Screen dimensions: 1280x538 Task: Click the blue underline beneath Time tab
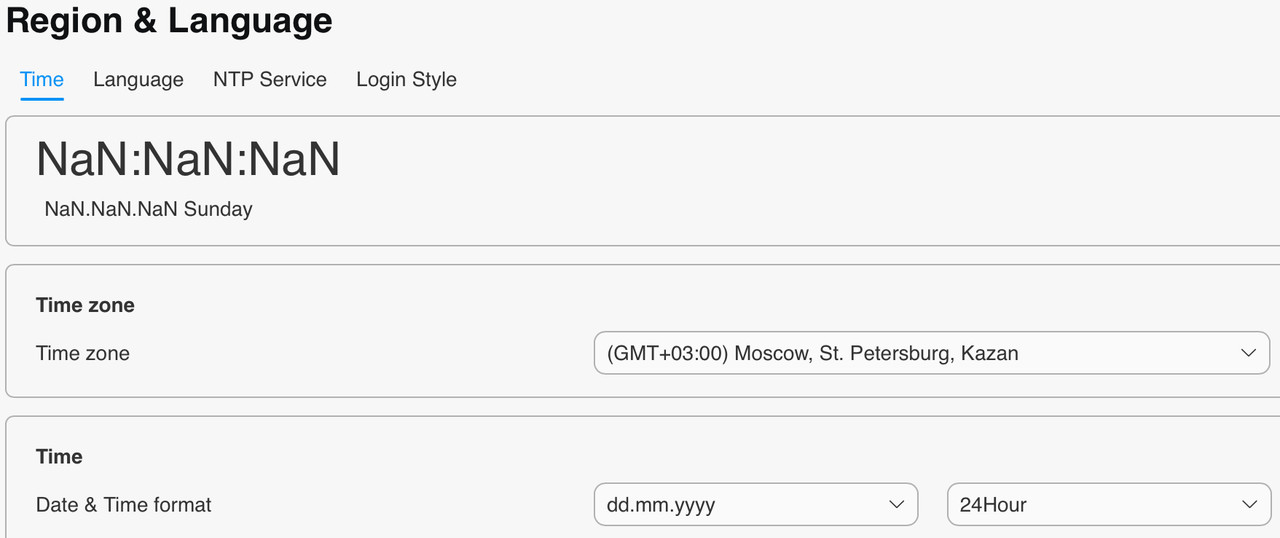pos(42,99)
